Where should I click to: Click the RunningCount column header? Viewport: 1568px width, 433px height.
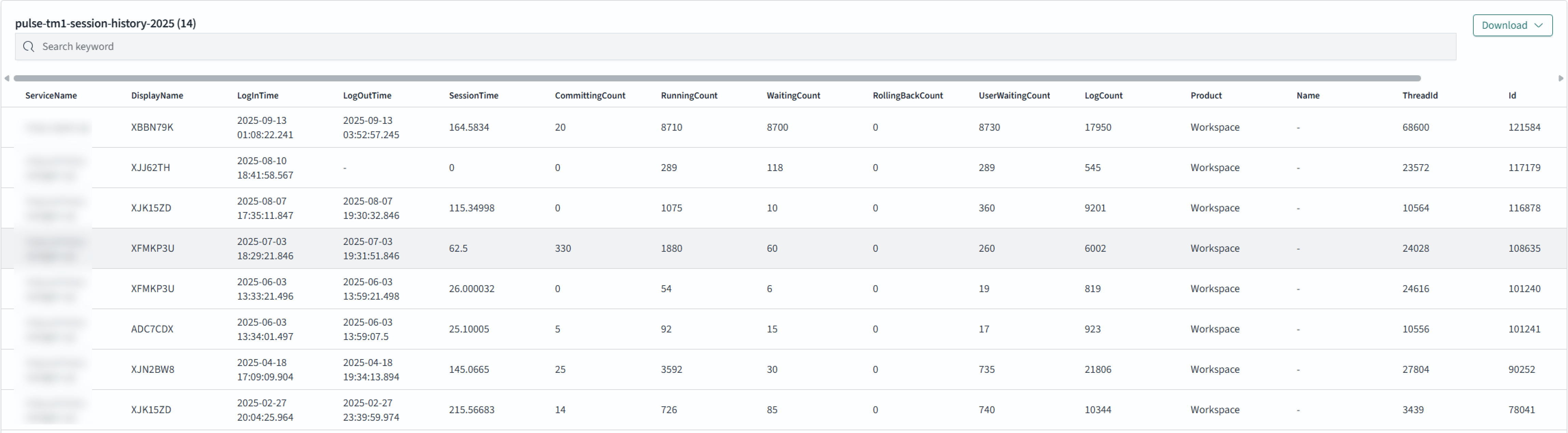pyautogui.click(x=688, y=96)
